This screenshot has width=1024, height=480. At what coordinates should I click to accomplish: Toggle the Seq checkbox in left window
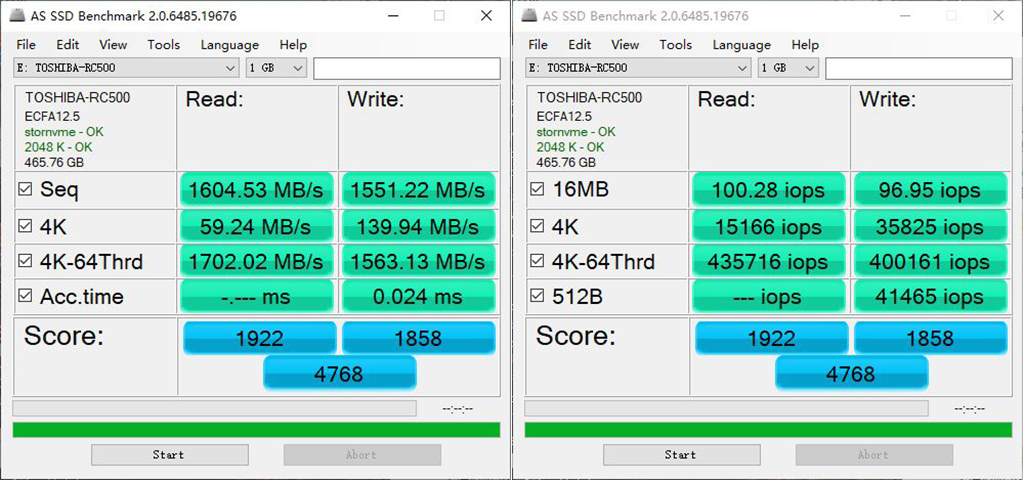pos(25,190)
